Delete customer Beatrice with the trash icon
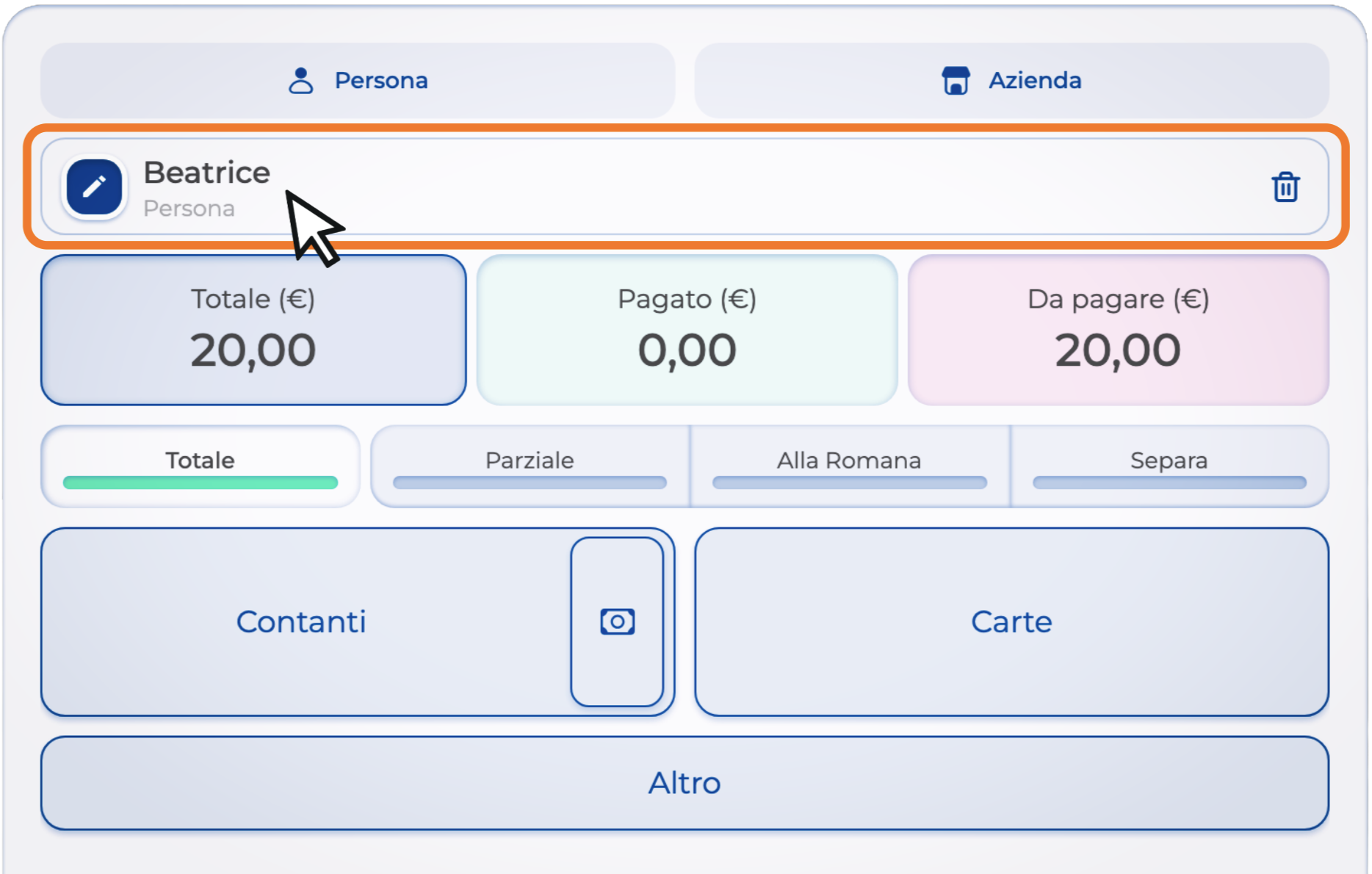 [x=1285, y=187]
